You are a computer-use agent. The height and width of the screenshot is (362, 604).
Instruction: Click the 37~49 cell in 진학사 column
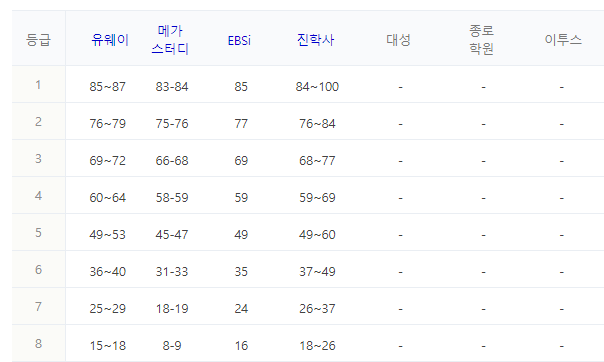coord(317,272)
